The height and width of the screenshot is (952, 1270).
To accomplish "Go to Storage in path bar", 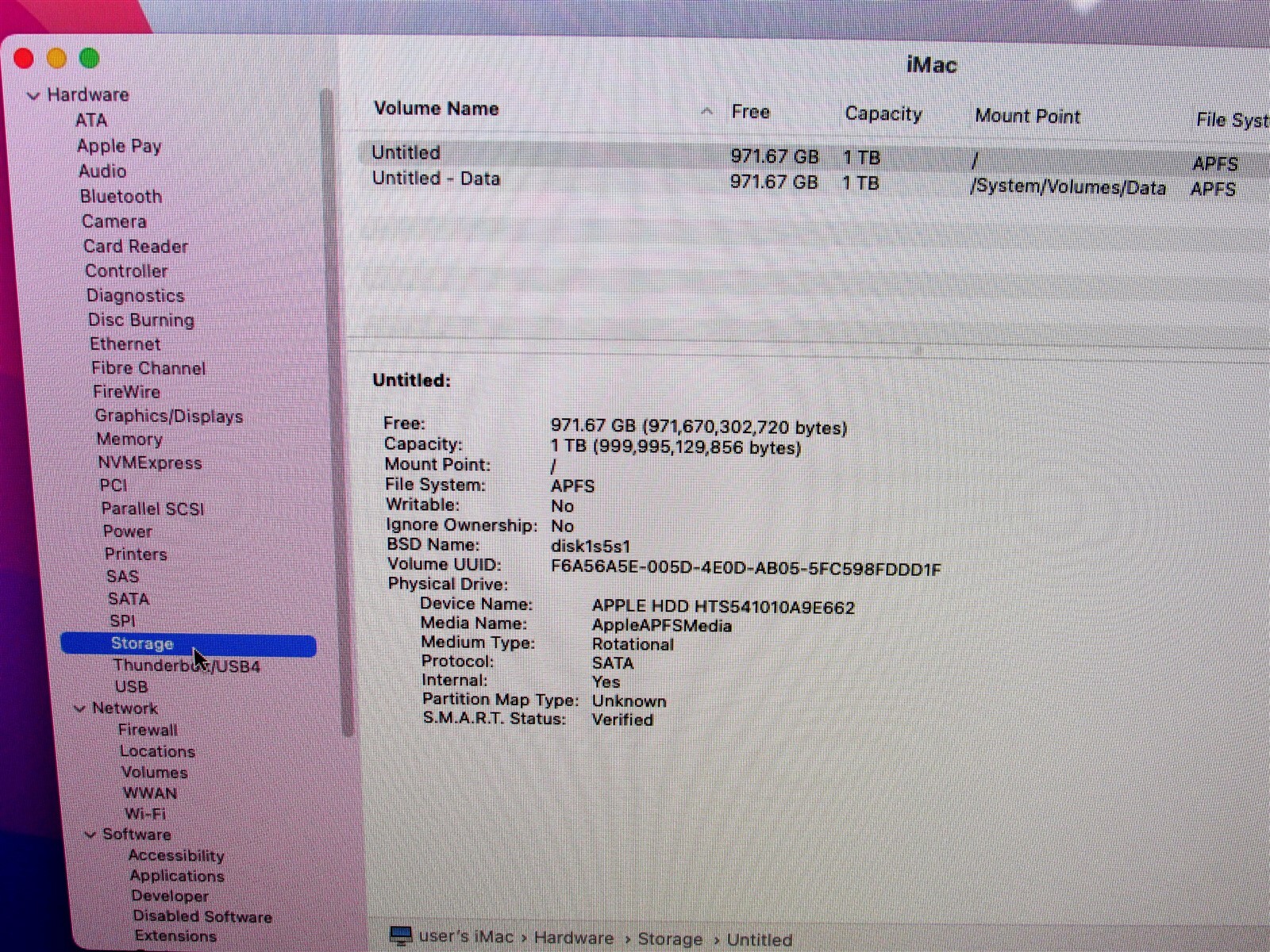I will [x=670, y=939].
